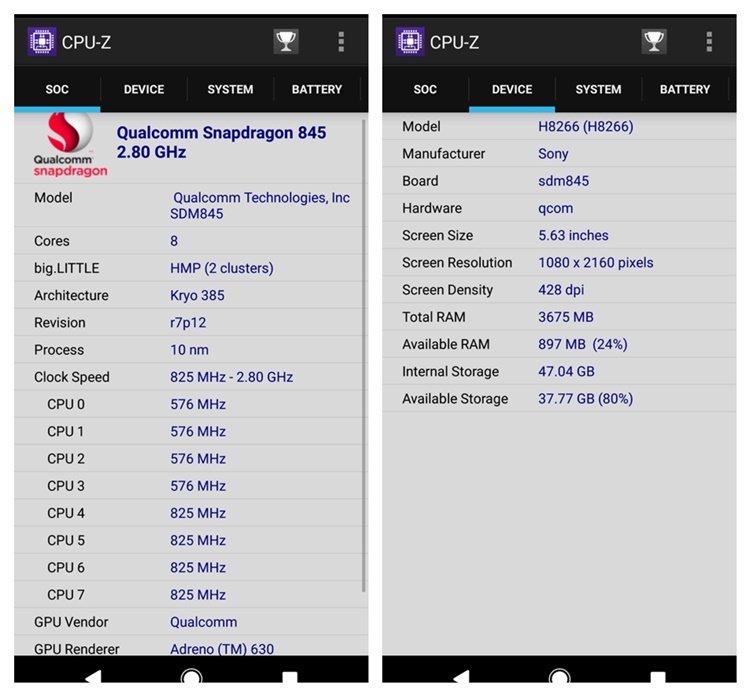
Task: Tap the CPU 2 row
Action: tap(191, 459)
